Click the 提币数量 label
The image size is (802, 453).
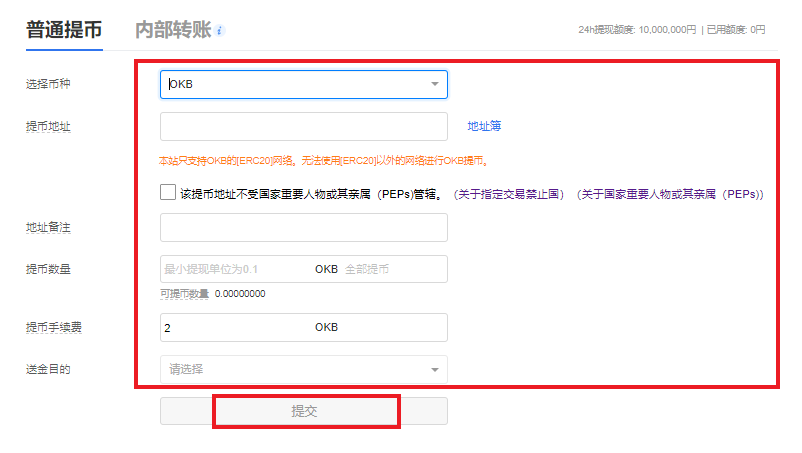click(x=48, y=269)
